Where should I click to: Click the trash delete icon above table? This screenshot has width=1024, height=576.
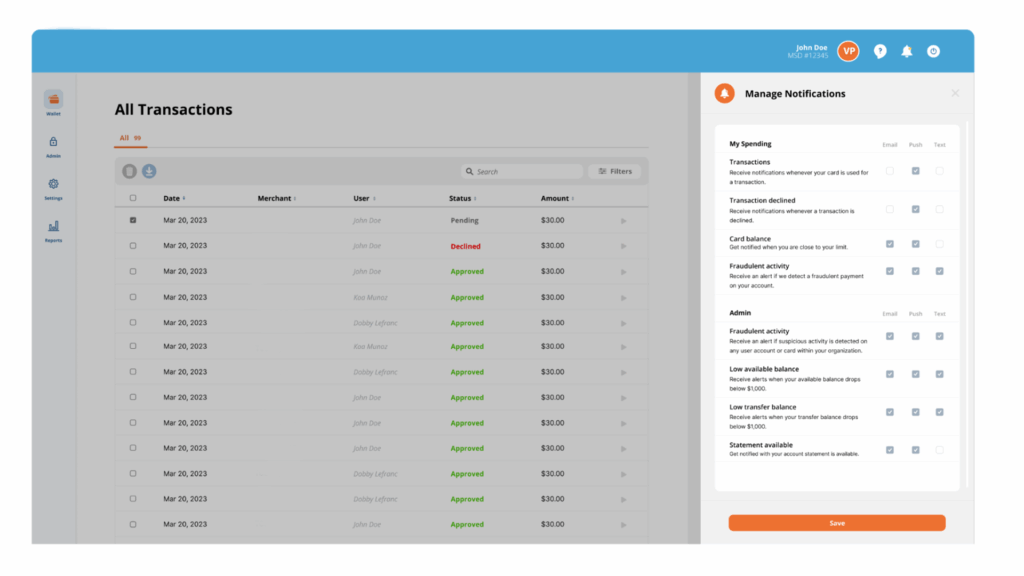pos(129,171)
